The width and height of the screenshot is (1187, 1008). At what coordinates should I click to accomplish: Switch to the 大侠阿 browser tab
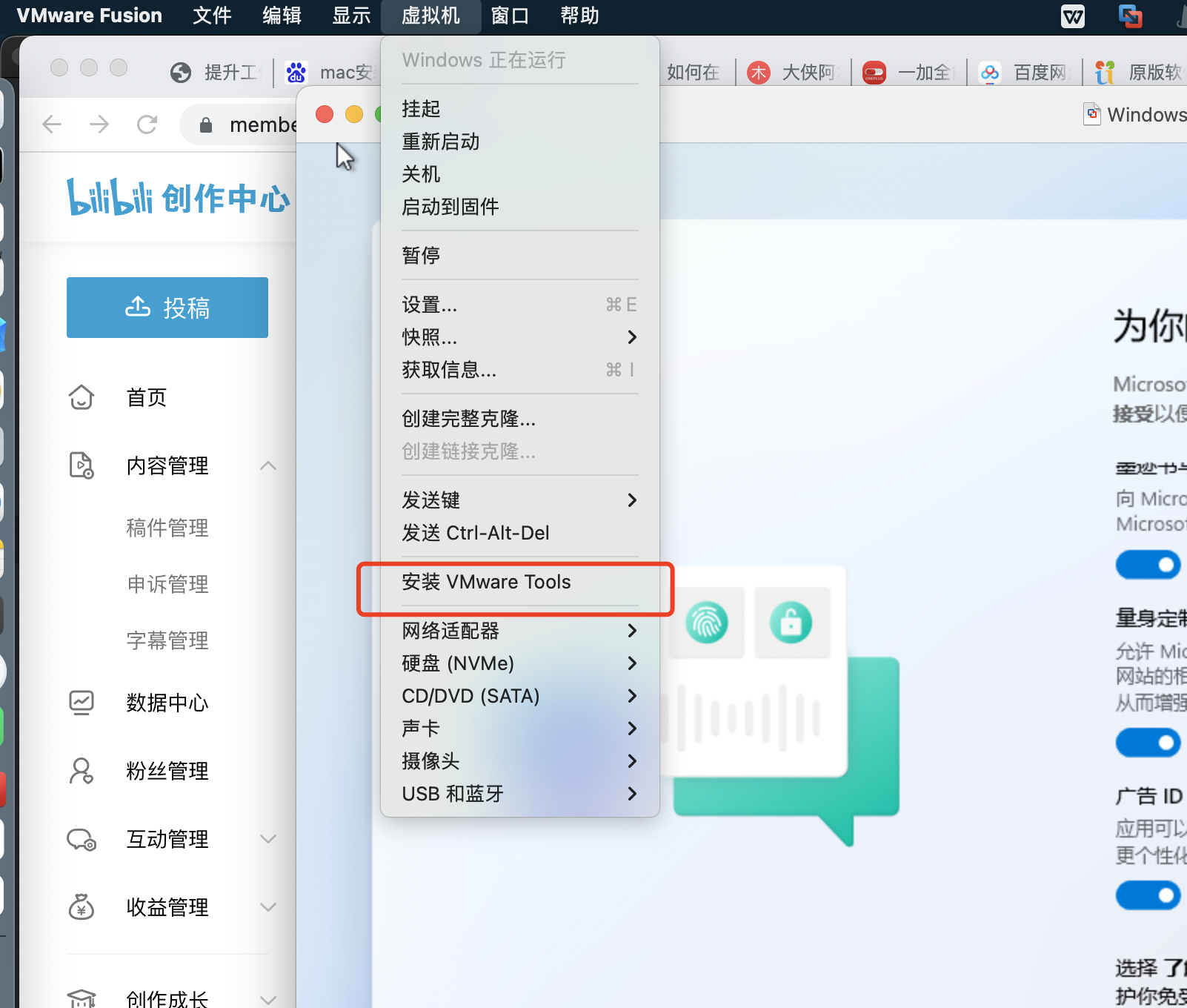(x=794, y=73)
